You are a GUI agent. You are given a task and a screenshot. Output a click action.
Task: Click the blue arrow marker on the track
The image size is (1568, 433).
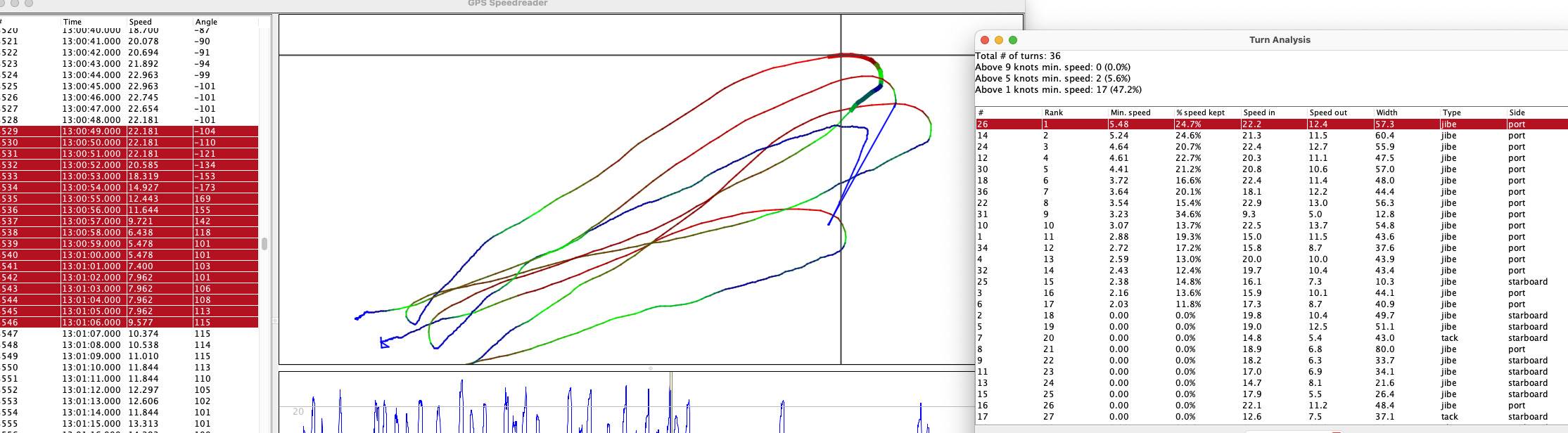point(384,343)
